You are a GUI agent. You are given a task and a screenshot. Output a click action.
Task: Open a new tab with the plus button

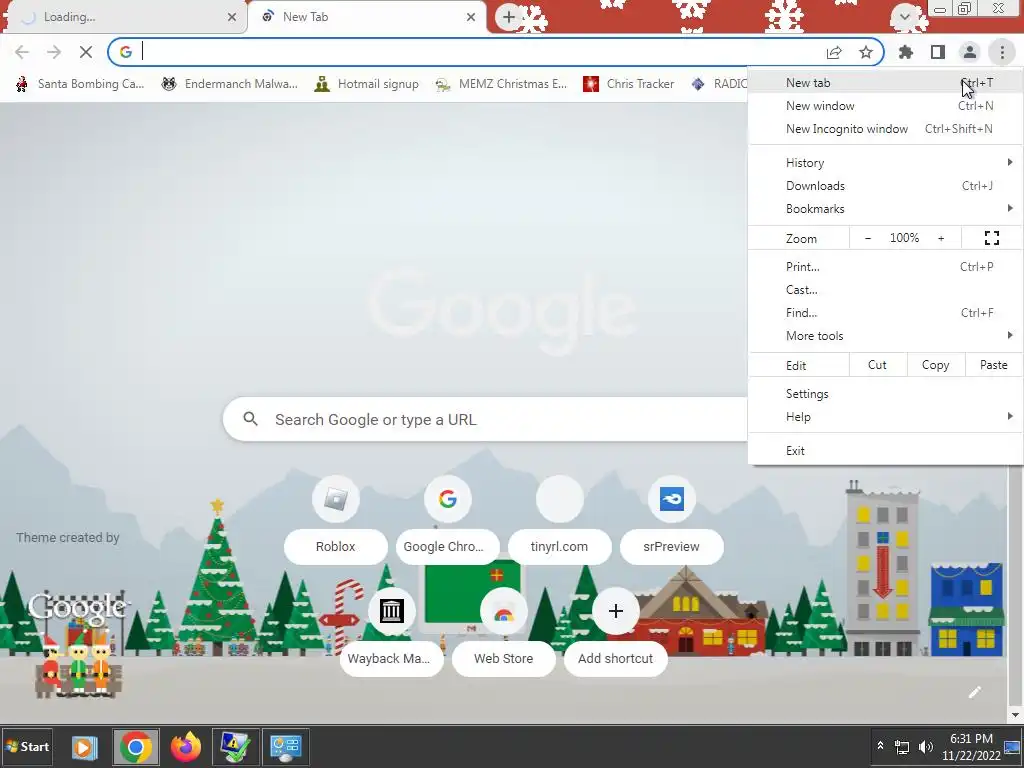point(509,17)
